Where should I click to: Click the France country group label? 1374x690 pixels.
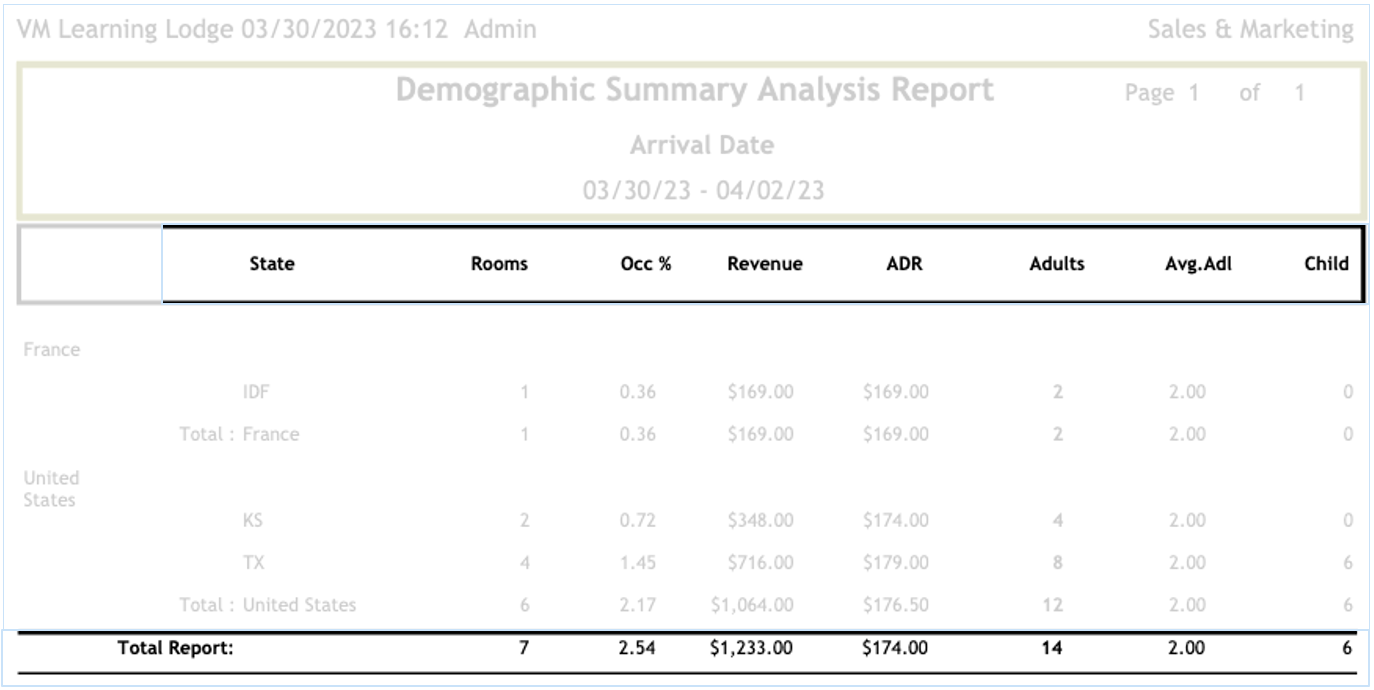click(51, 350)
